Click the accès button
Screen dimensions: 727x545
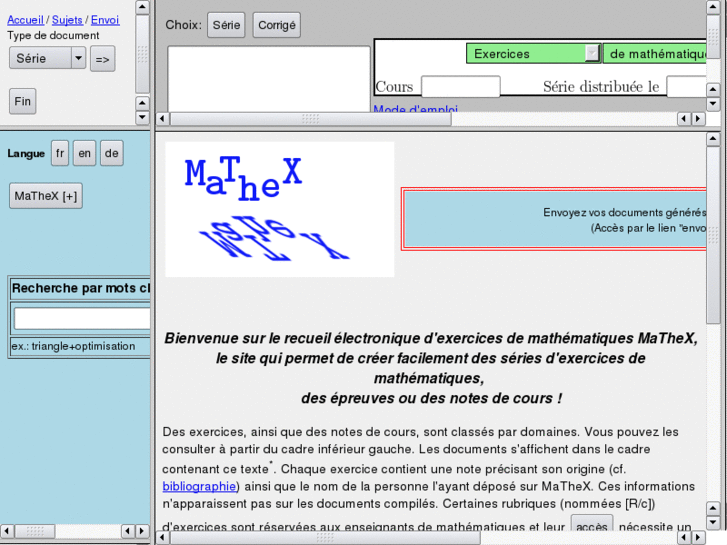click(x=592, y=524)
